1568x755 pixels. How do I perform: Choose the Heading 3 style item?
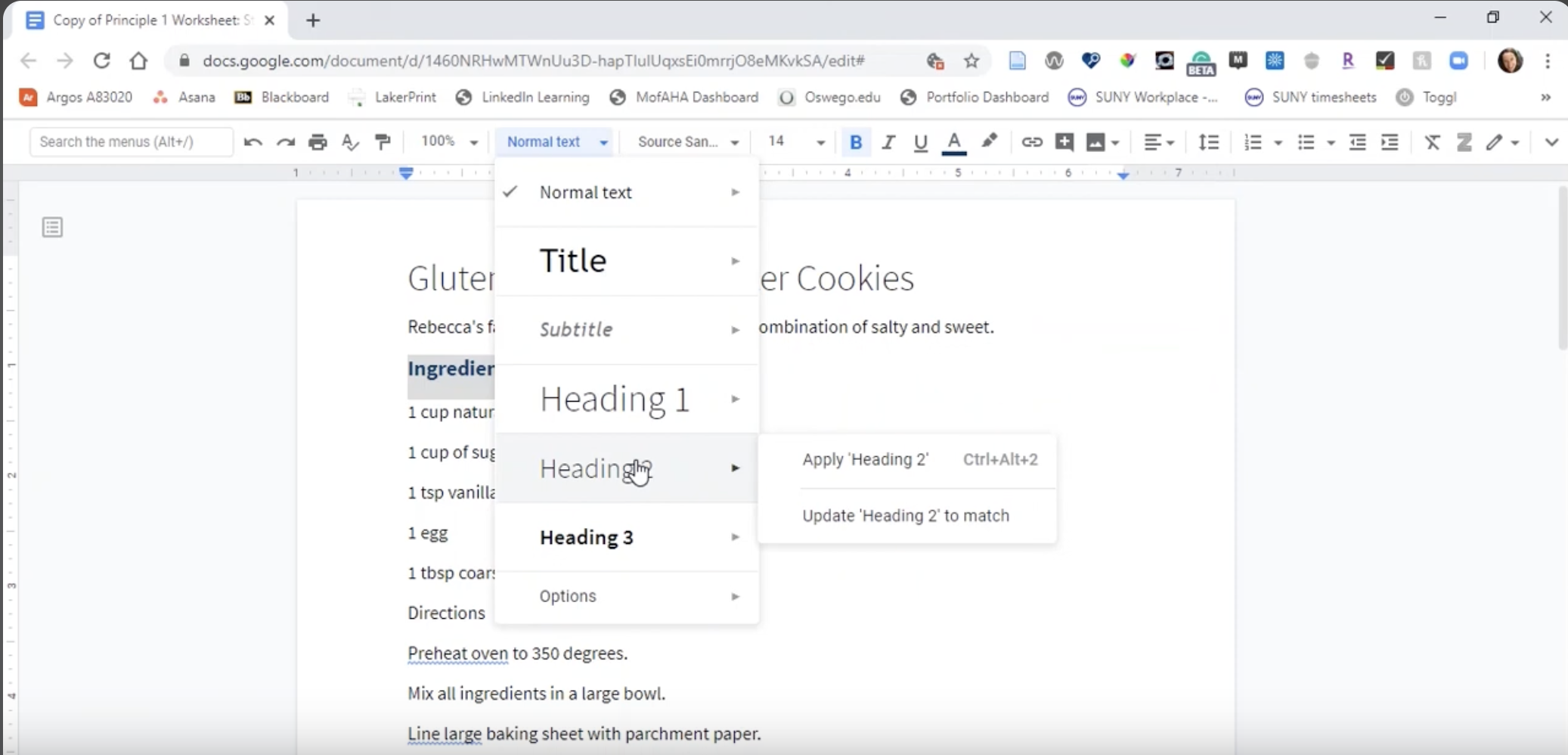pos(627,537)
